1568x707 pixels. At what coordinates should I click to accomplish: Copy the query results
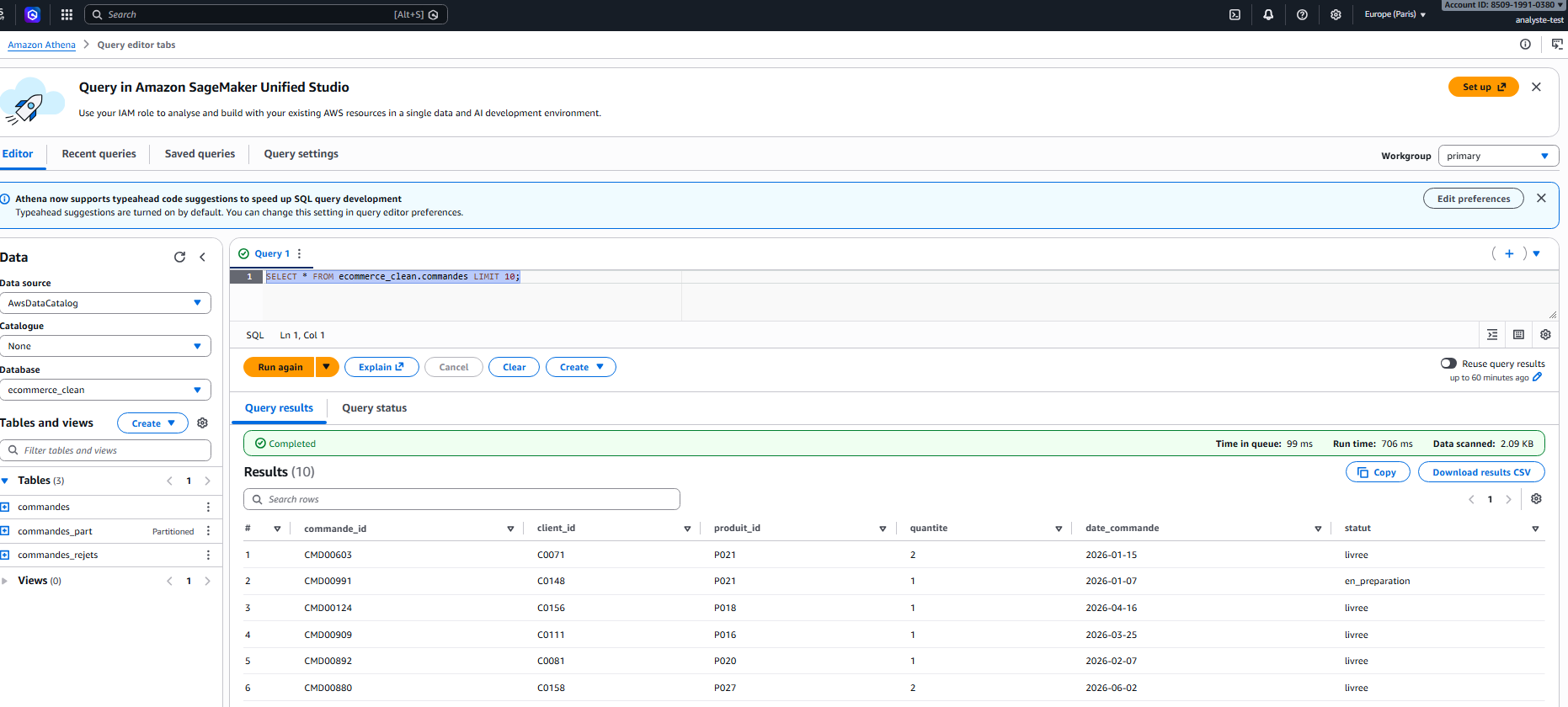click(x=1378, y=472)
